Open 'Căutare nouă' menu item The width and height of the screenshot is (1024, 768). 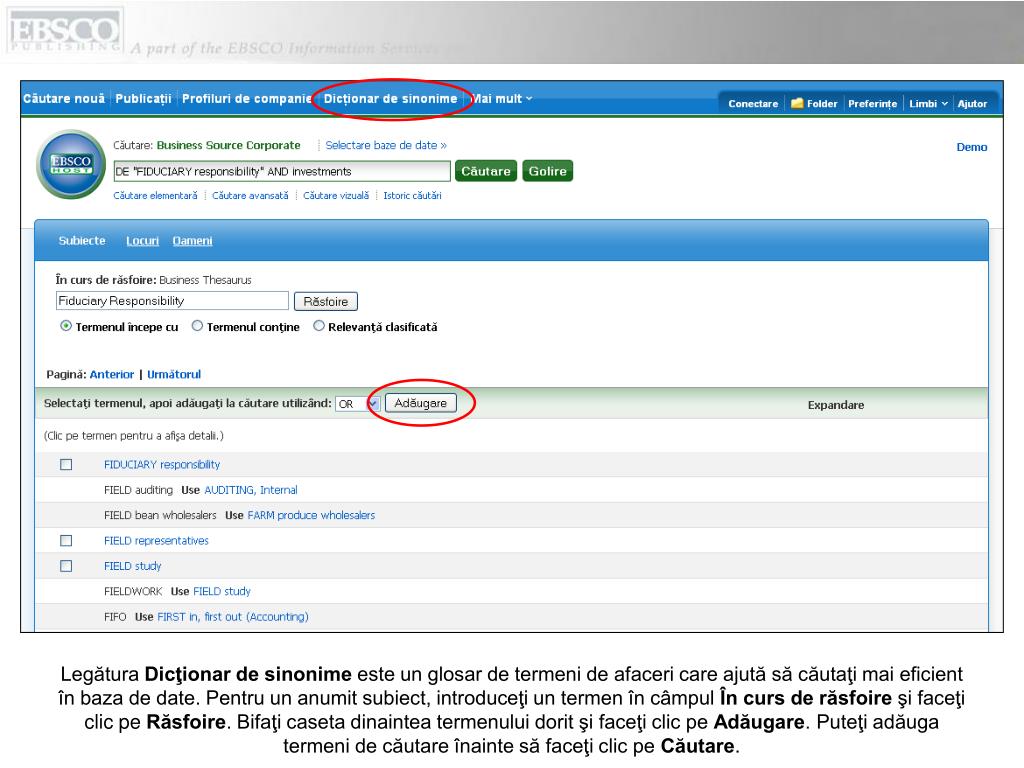pyautogui.click(x=64, y=99)
